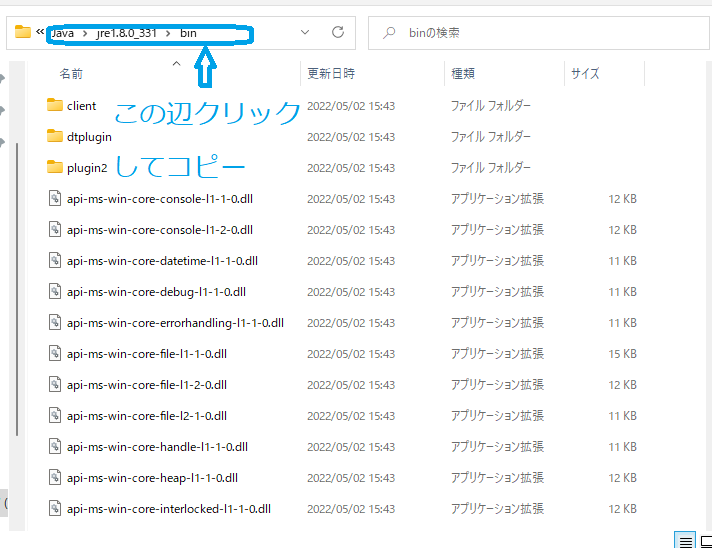Click the 15 KB size of file-l1-1-0.dll
Screen dimensions: 712x548
pos(623,354)
